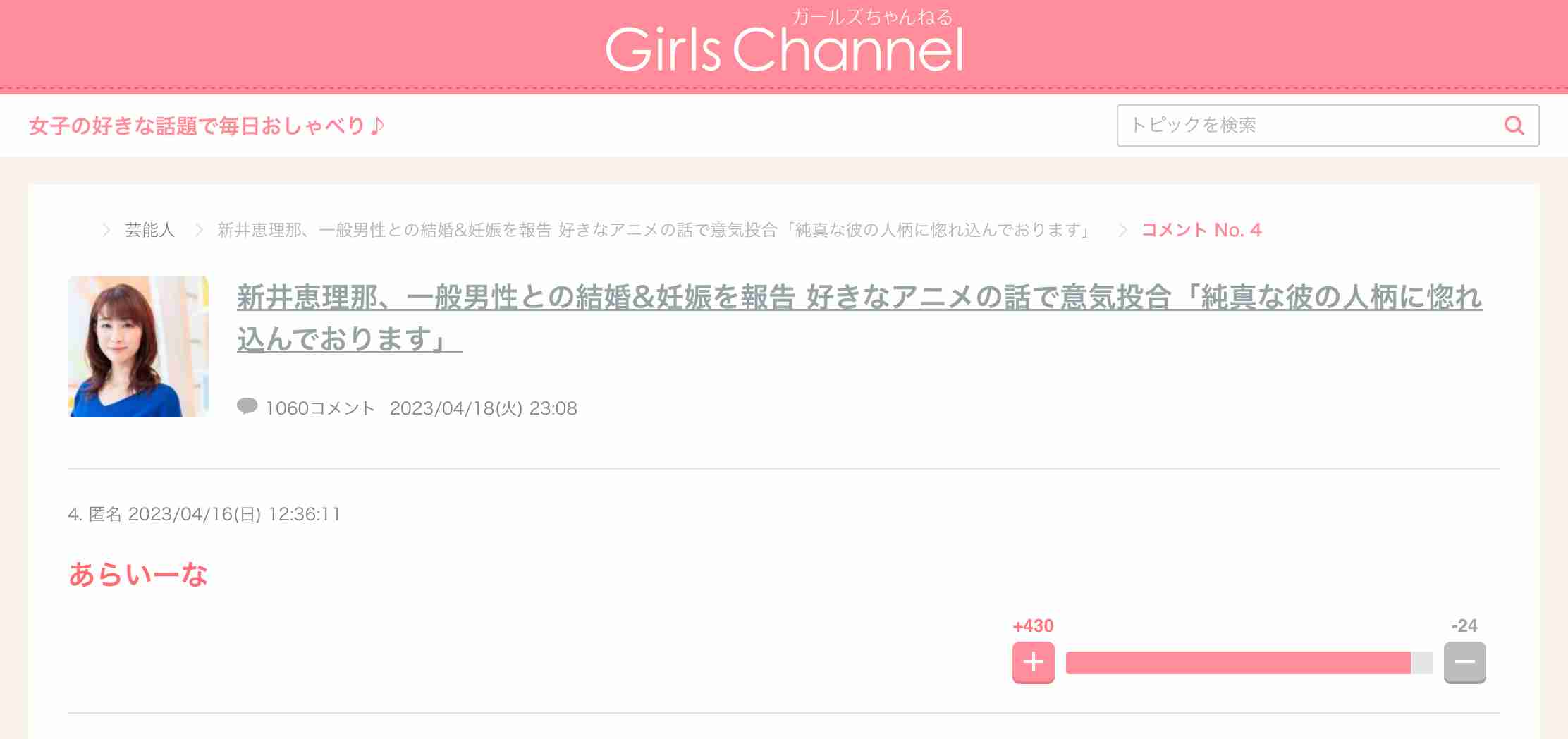Click the 女子の好きな話題で毎日おしゃべり tagline
The width and height of the screenshot is (1568, 739).
(207, 126)
